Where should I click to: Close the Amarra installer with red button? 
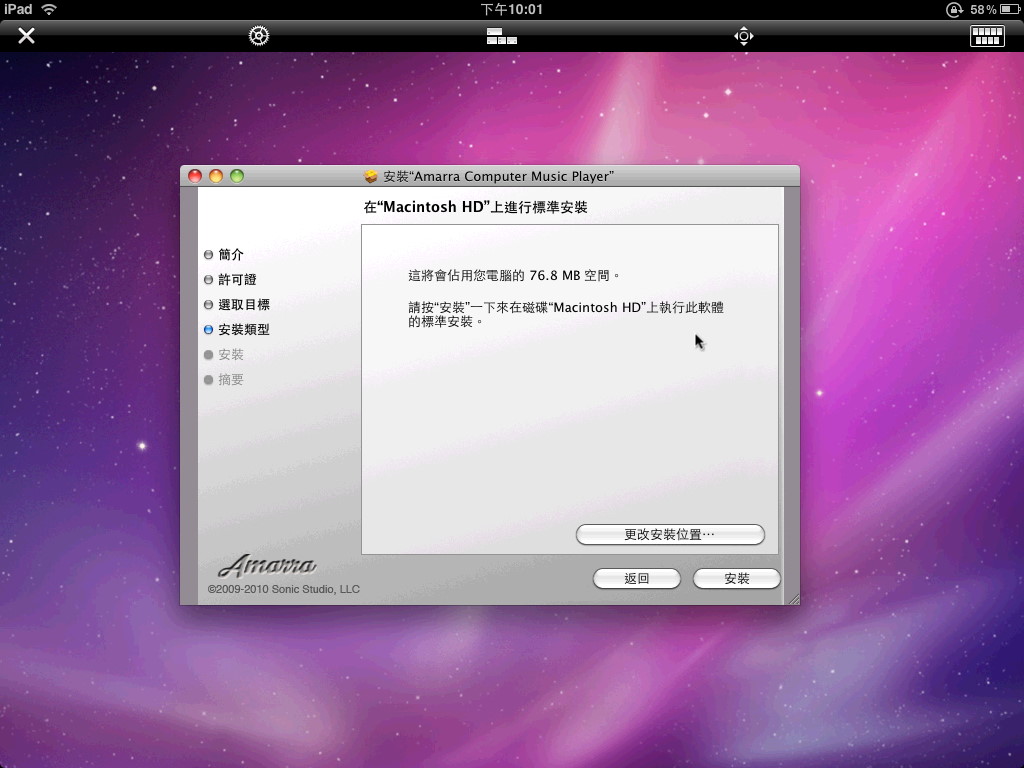tap(195, 176)
